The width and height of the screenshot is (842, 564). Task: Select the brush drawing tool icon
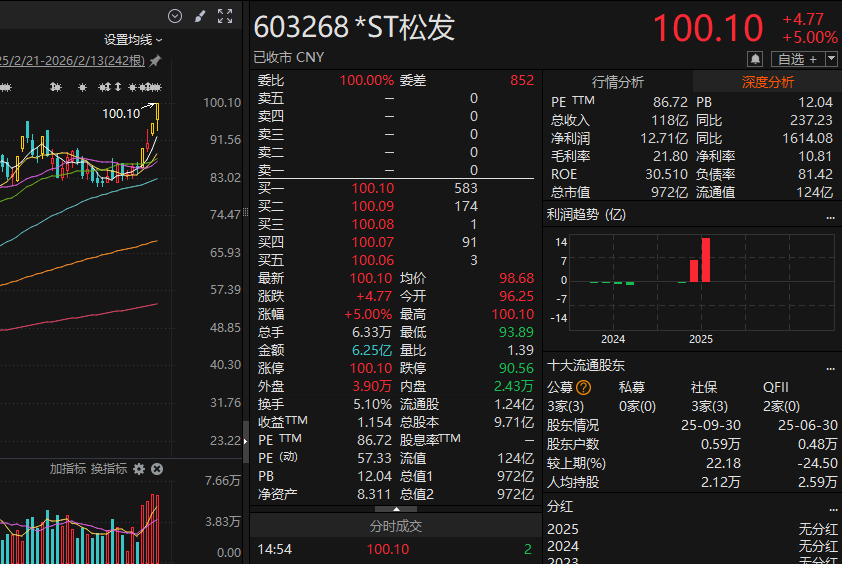[200, 16]
